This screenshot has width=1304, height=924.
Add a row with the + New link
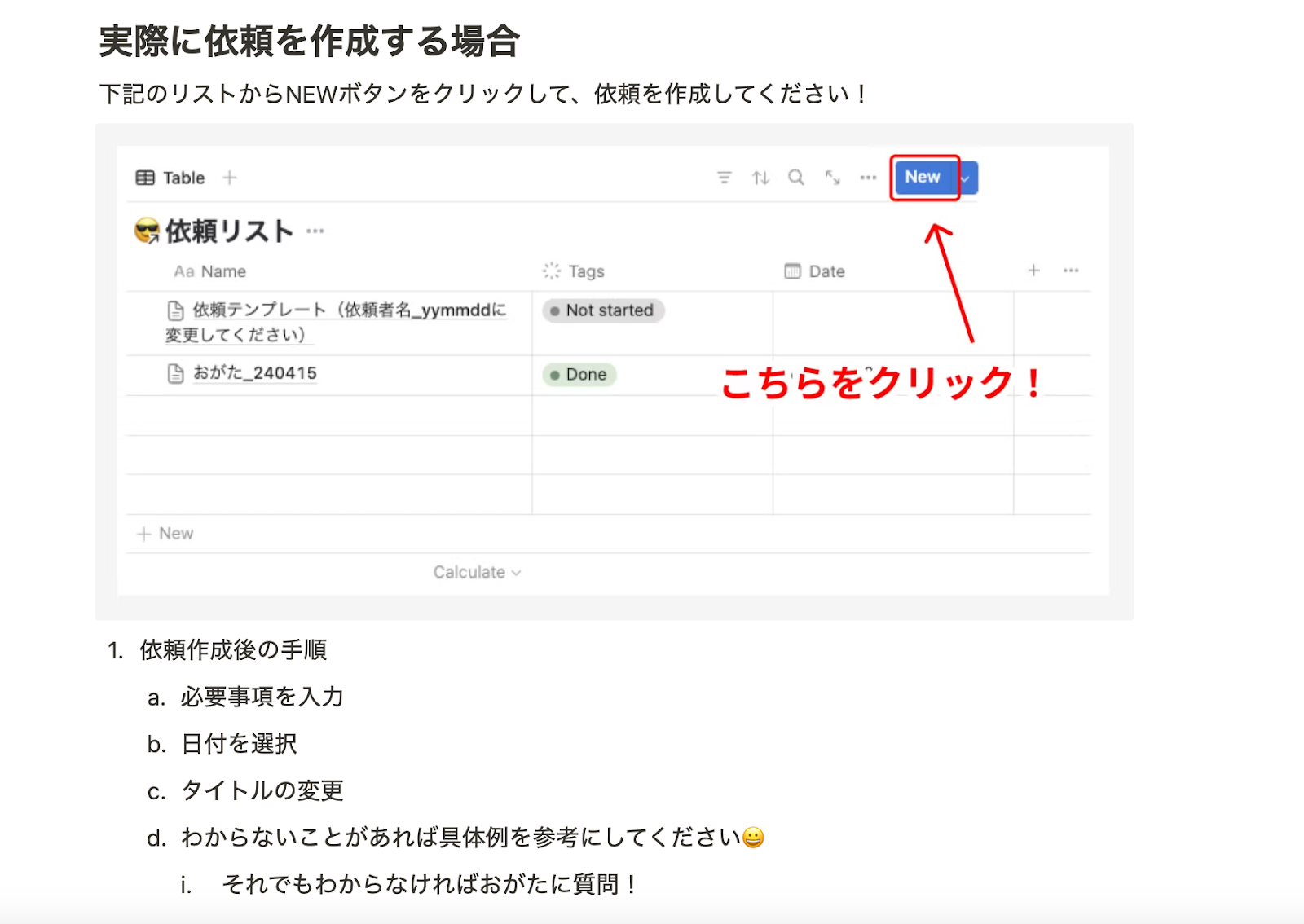point(165,534)
